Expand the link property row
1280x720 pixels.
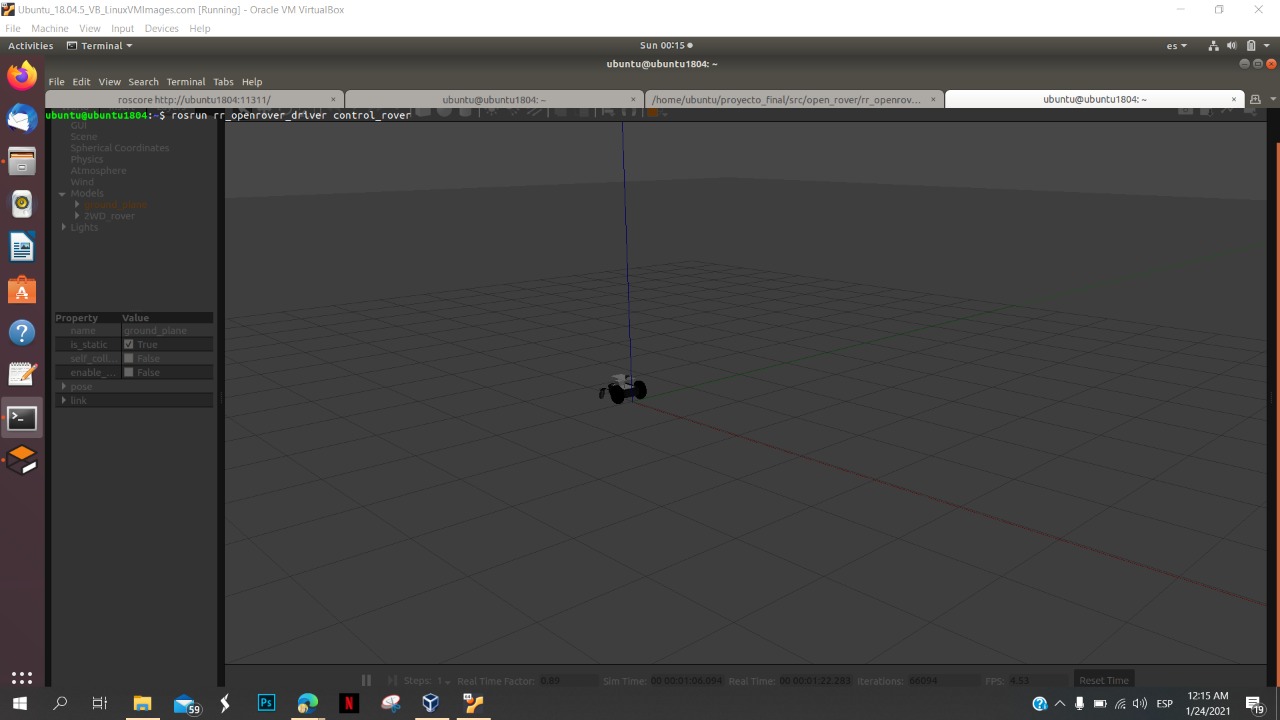[64, 400]
